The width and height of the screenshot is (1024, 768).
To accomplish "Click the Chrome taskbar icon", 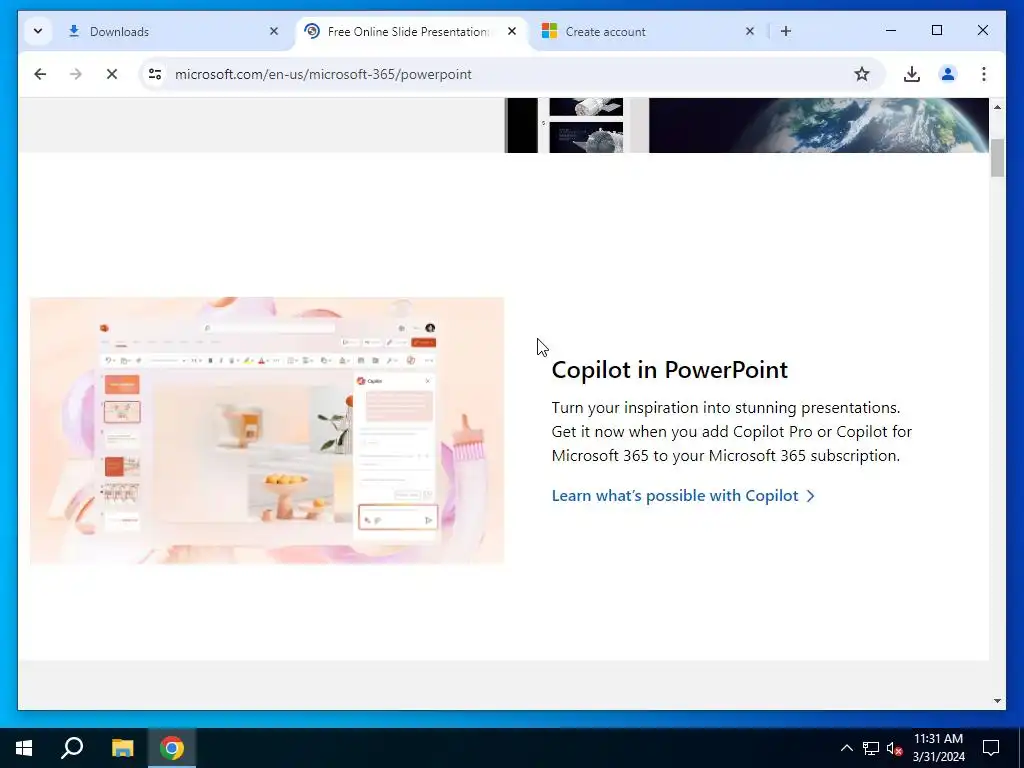I will (172, 748).
